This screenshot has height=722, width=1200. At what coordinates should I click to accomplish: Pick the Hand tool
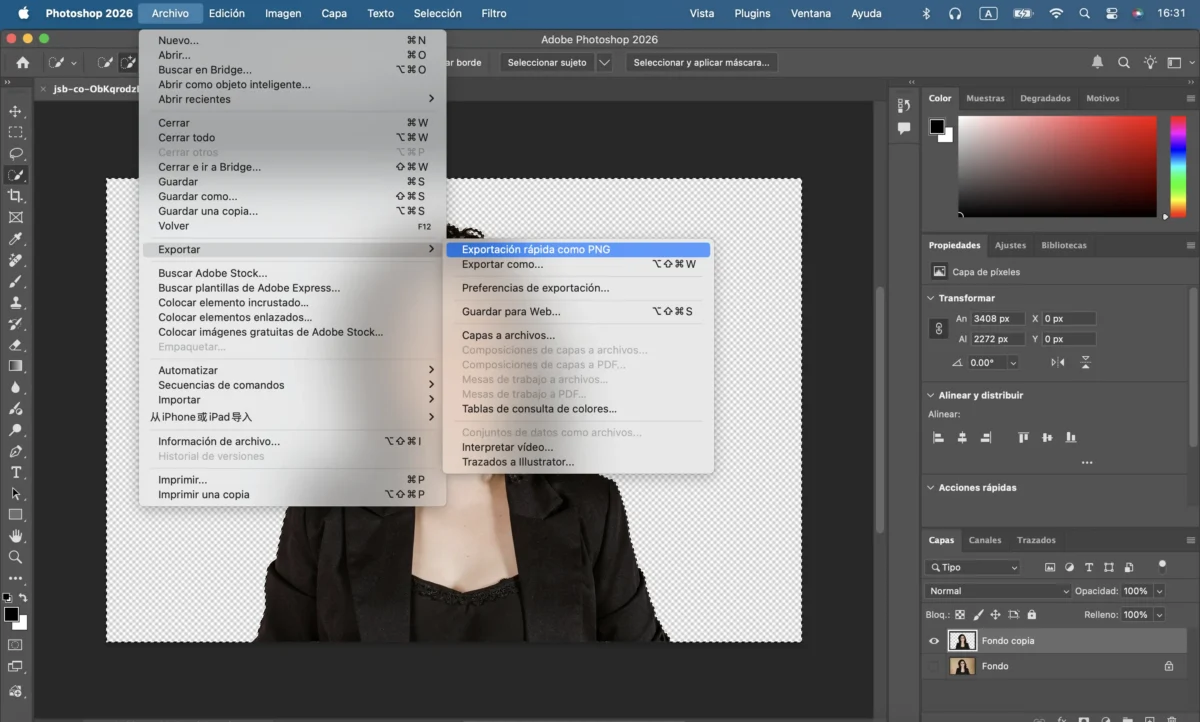tap(15, 536)
